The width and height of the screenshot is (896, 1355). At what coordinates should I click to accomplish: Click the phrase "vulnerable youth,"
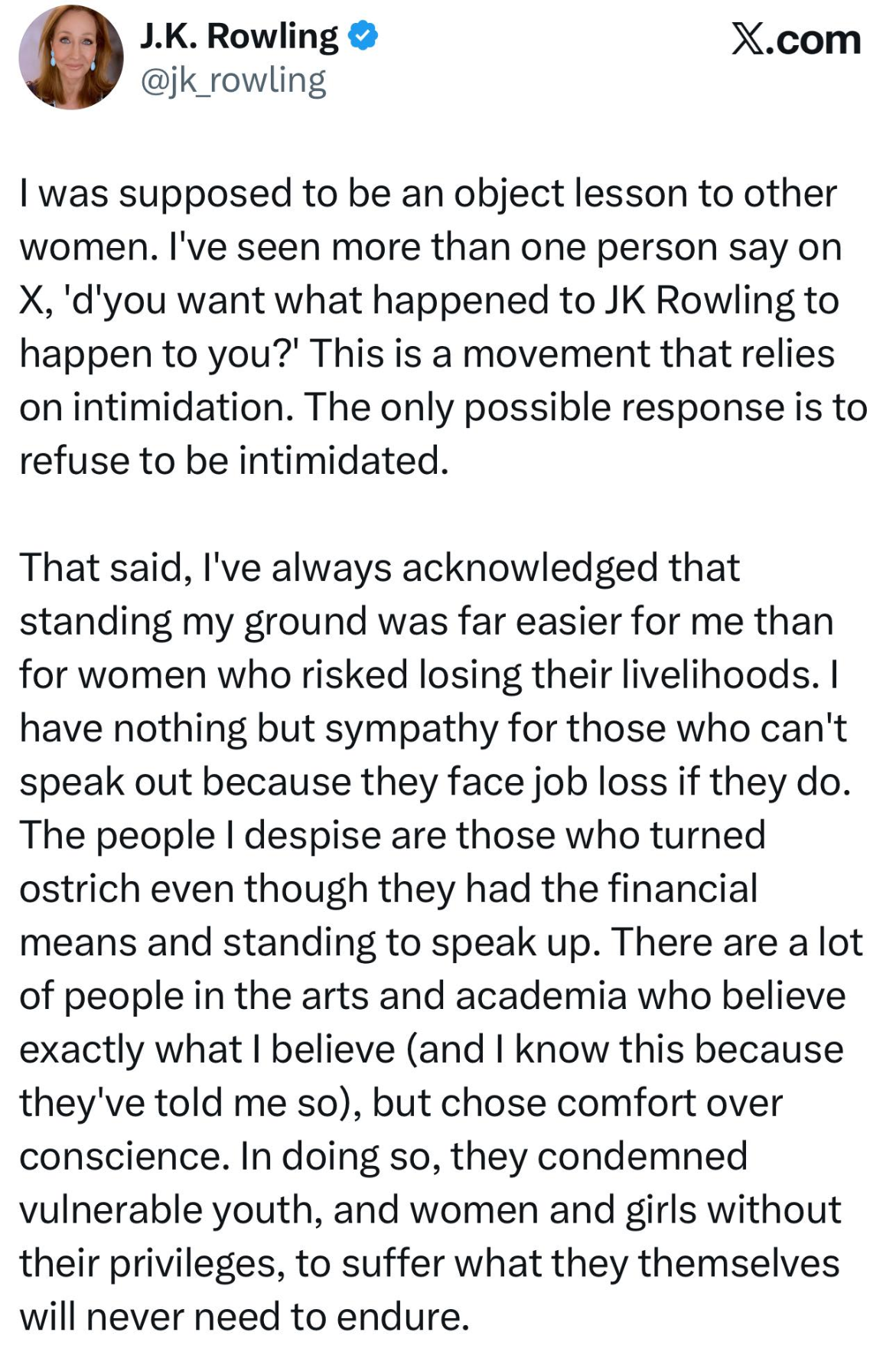(170, 1210)
